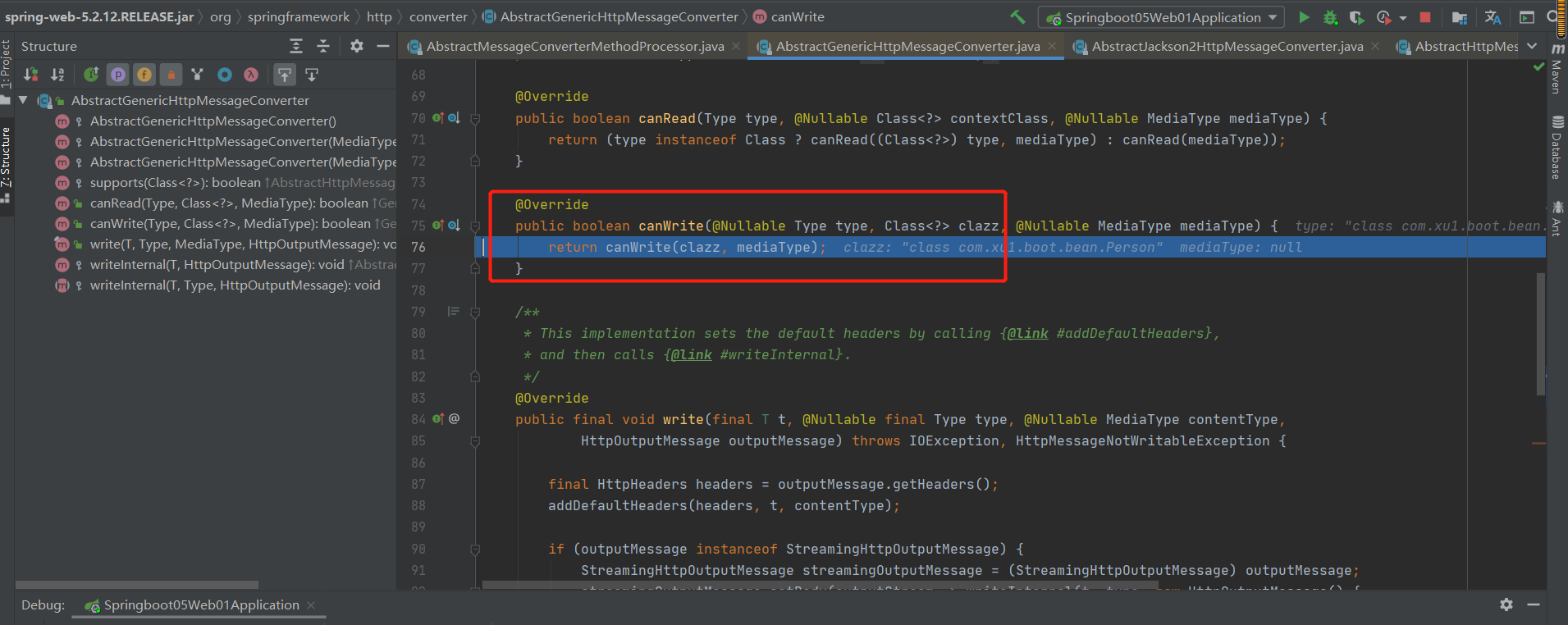Toggle Autoscroll to Source button
Image resolution: width=1568 pixels, height=625 pixels.
(284, 75)
